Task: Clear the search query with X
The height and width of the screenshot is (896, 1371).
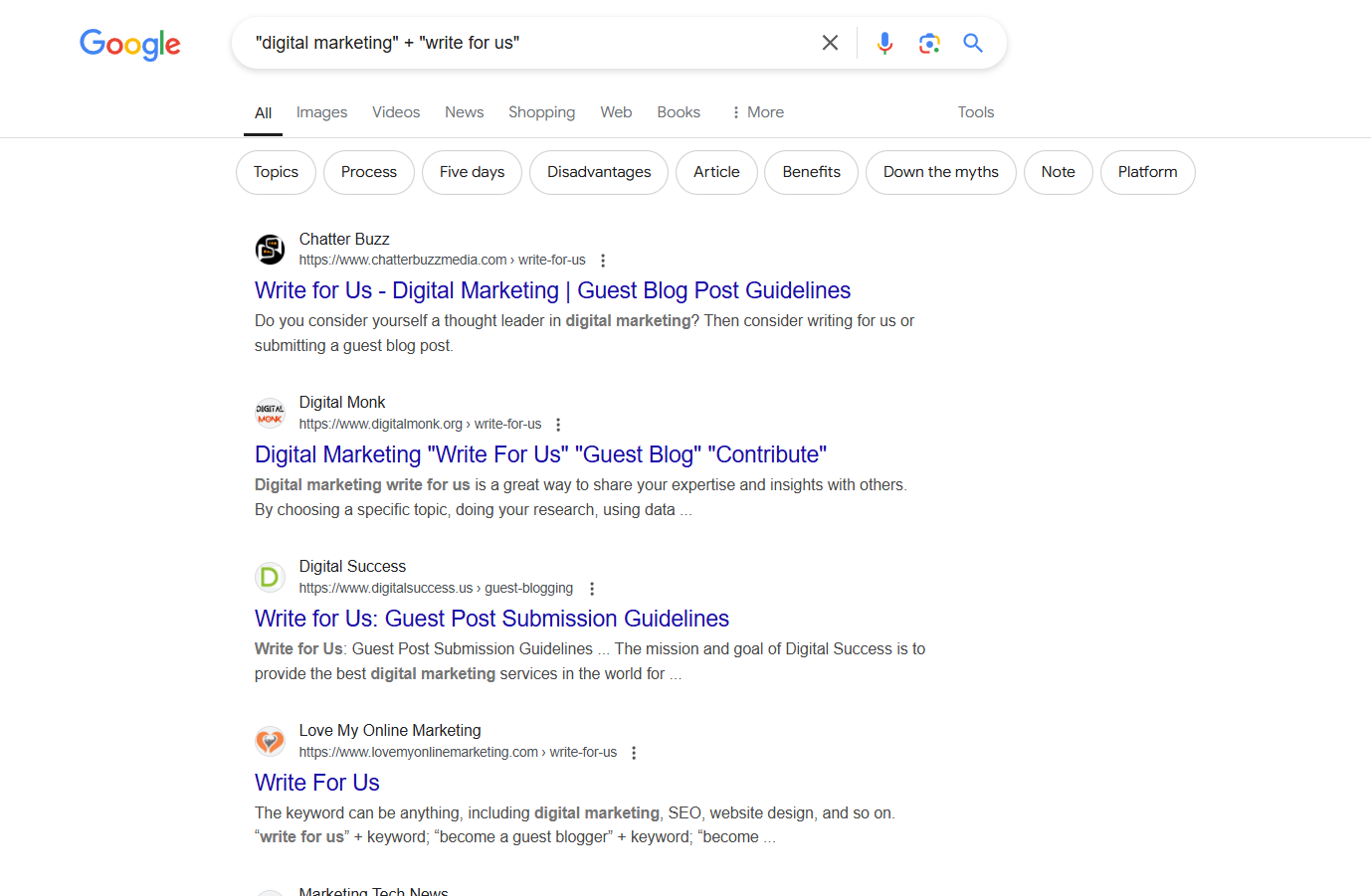Action: click(830, 43)
